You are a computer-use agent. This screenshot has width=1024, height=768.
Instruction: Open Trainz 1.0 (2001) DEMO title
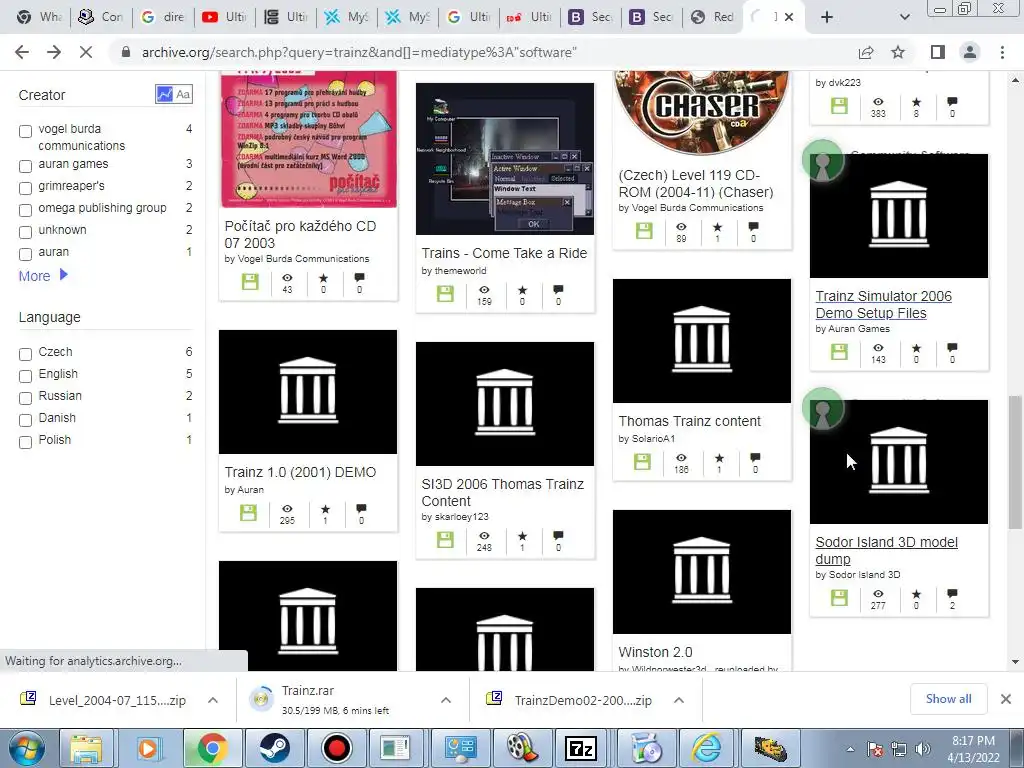[300, 472]
